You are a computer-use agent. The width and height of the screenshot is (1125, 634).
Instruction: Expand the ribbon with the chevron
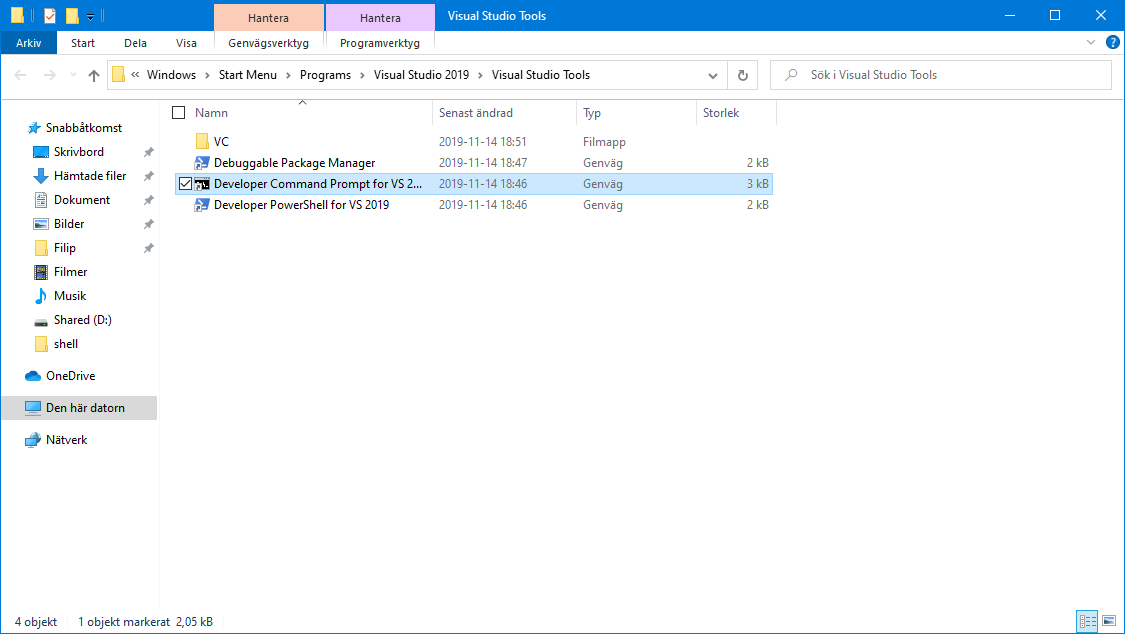[1091, 42]
